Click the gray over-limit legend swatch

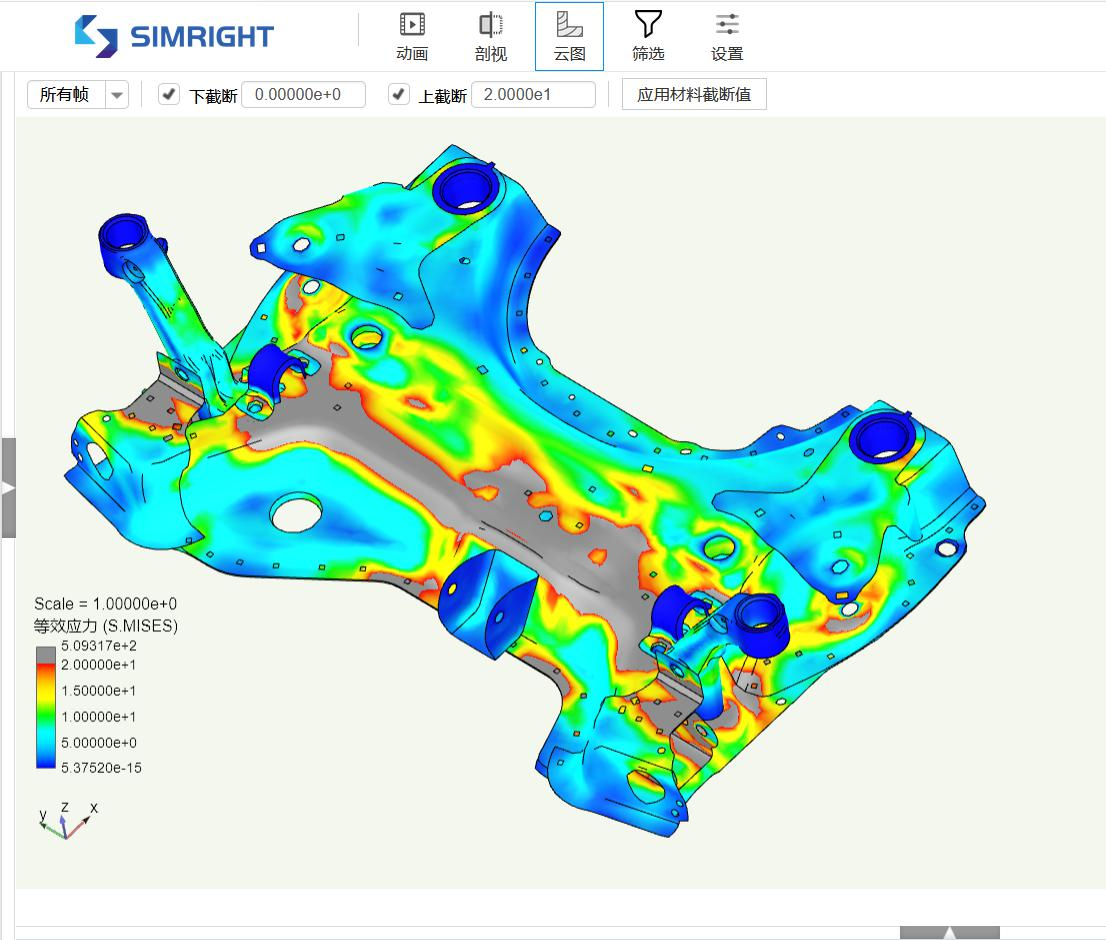tap(46, 655)
